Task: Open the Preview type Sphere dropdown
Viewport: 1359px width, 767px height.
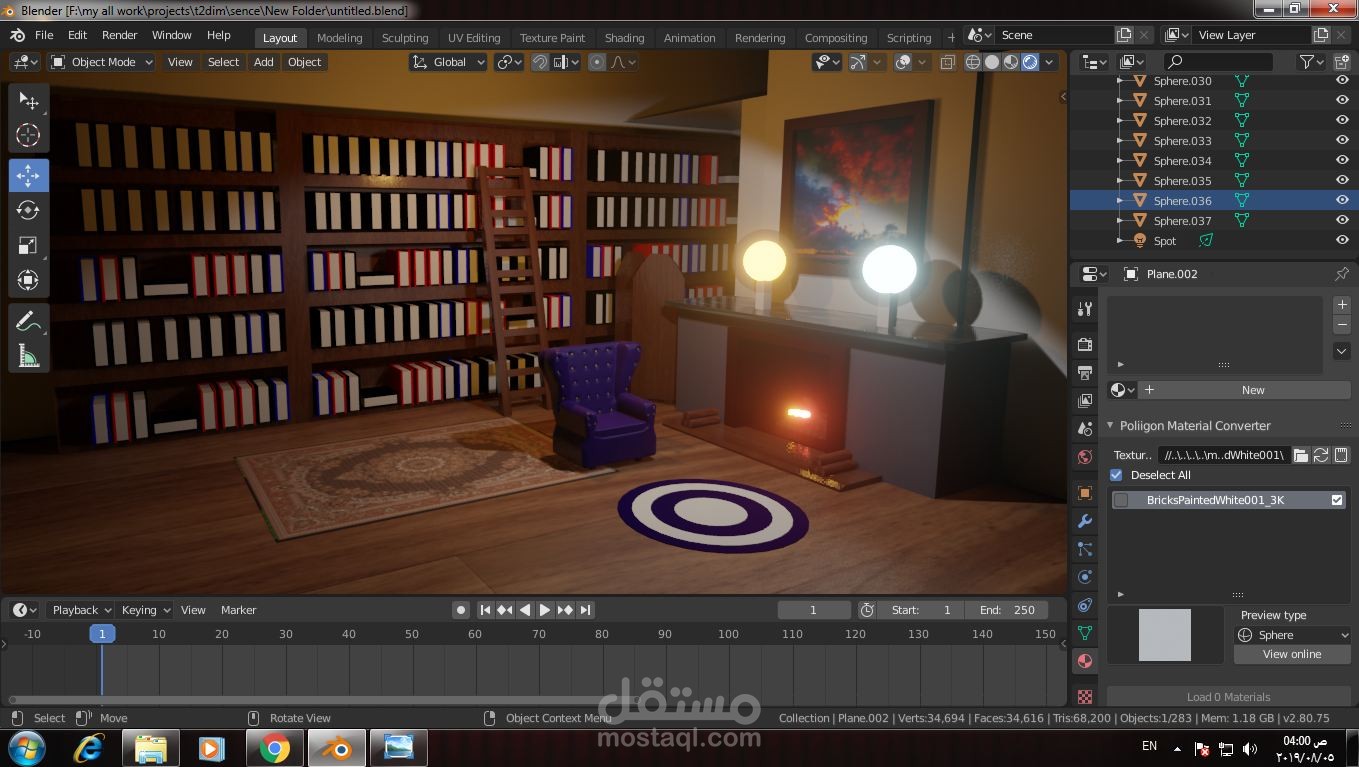Action: [x=1293, y=635]
